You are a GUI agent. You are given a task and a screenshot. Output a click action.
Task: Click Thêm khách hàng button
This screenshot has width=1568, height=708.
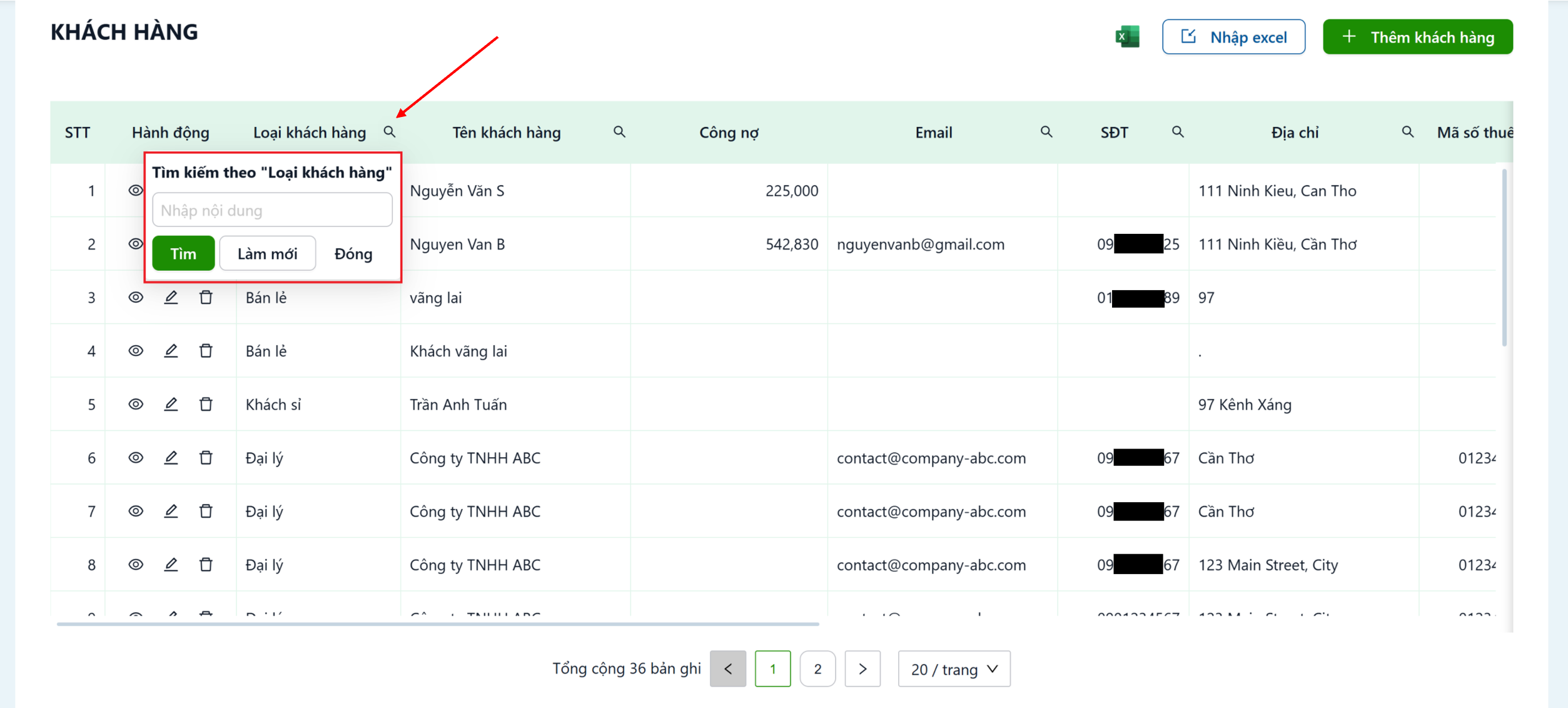[1418, 37]
